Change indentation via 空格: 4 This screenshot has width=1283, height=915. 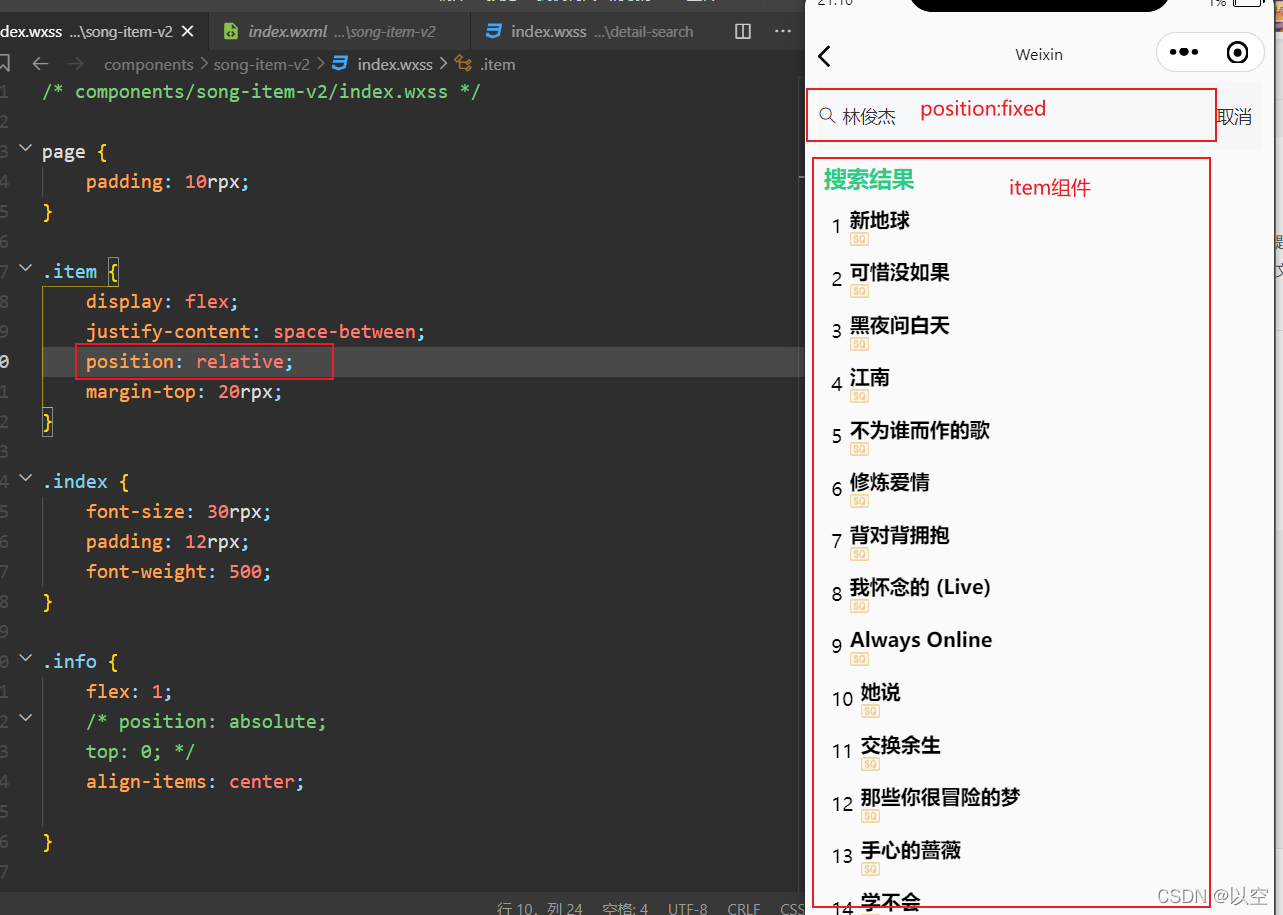[x=625, y=908]
